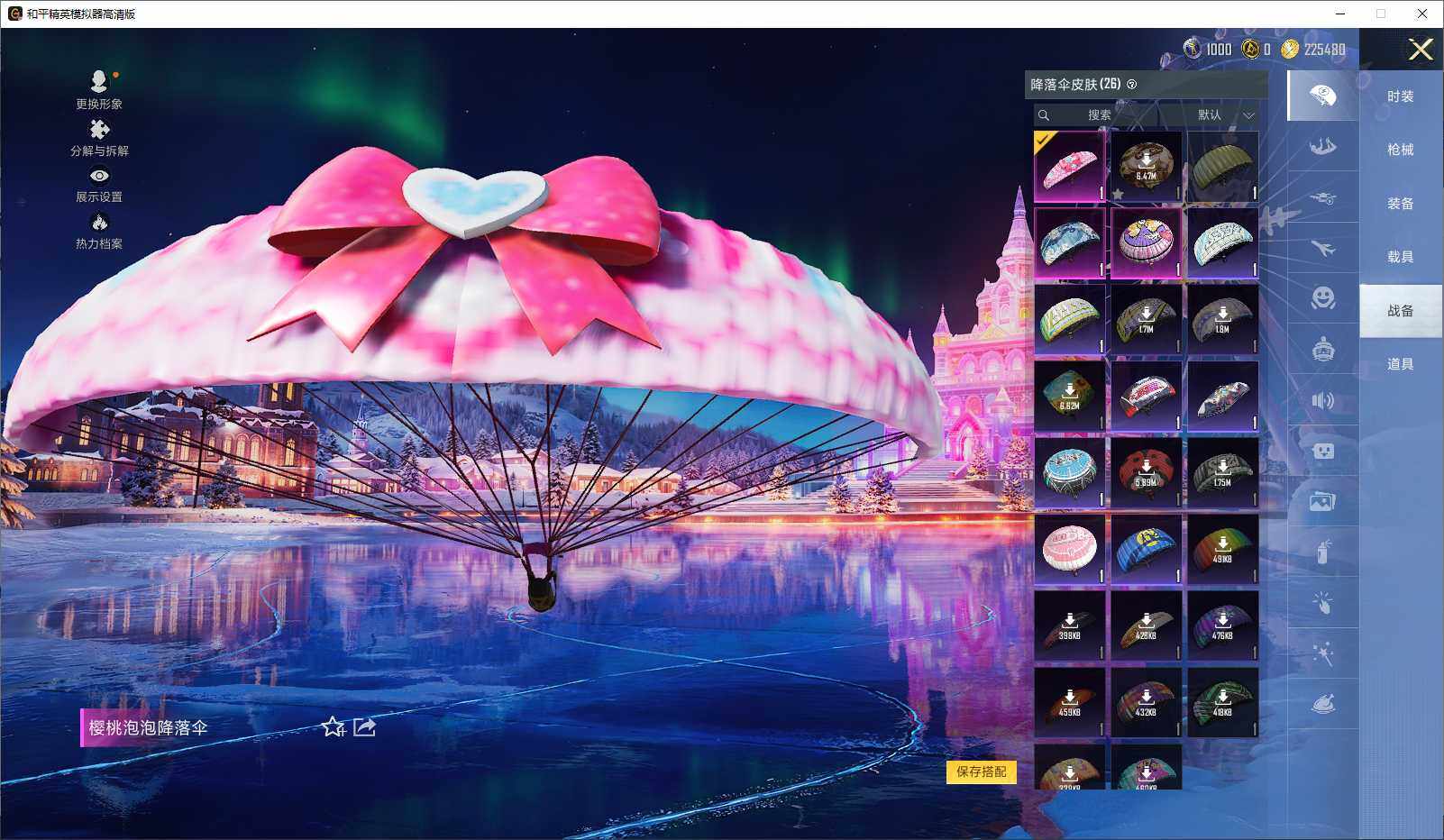Select the blue and yellow striped parachute

pos(1147,550)
